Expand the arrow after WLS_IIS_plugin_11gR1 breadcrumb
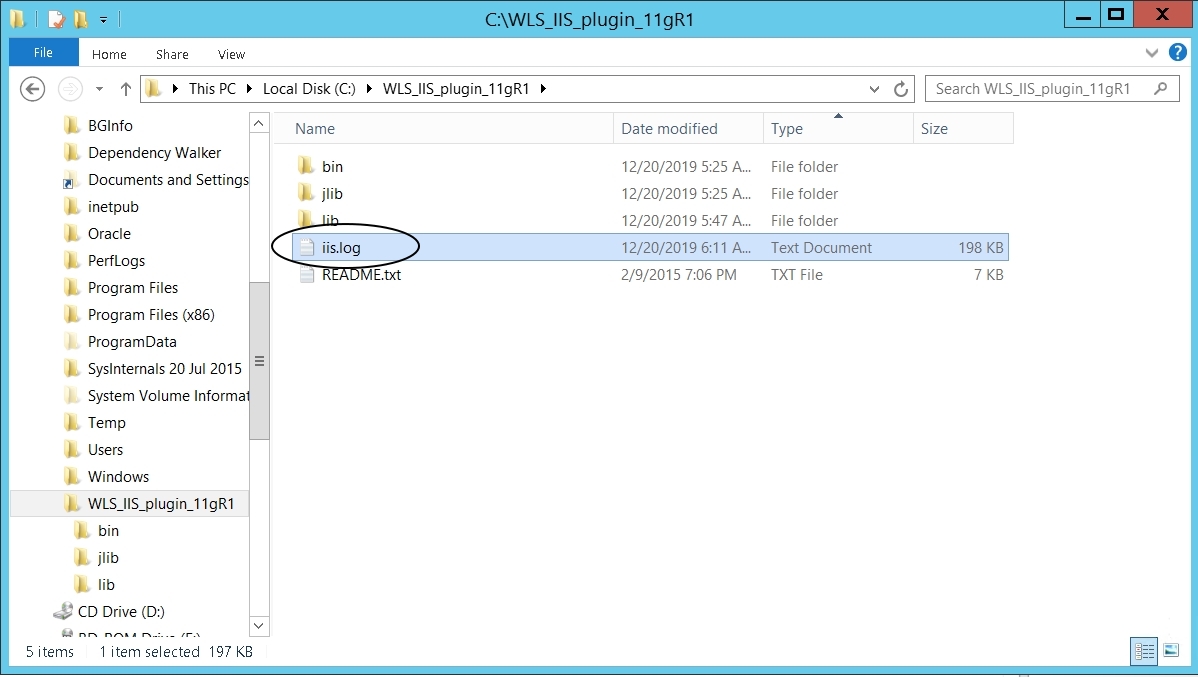The width and height of the screenshot is (1198, 677). [543, 89]
